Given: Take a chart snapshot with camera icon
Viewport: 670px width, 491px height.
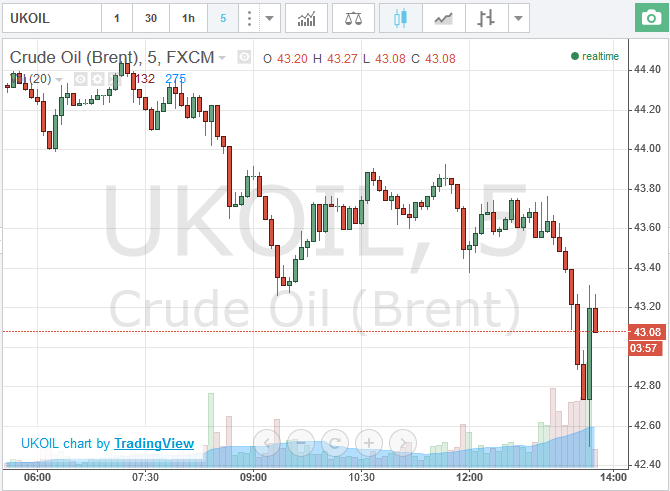Looking at the screenshot, I should pyautogui.click(x=651, y=18).
